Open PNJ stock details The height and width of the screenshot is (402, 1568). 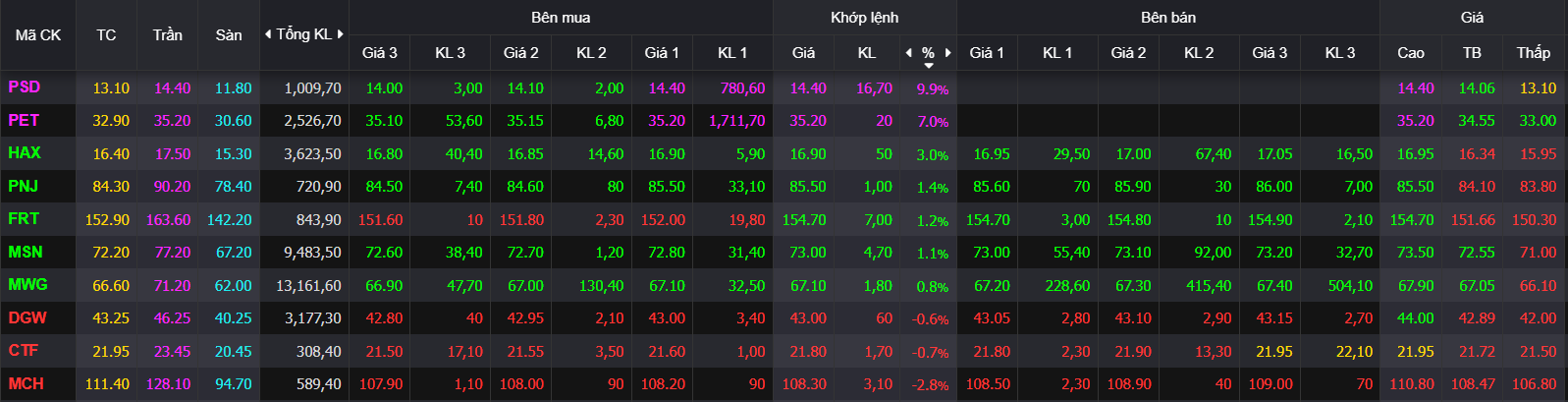(x=24, y=186)
